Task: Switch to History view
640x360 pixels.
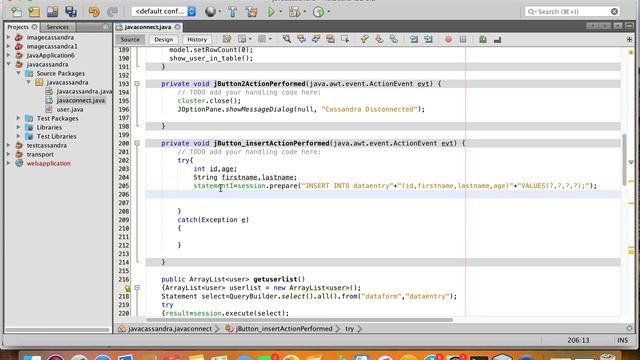Action: [x=197, y=40]
